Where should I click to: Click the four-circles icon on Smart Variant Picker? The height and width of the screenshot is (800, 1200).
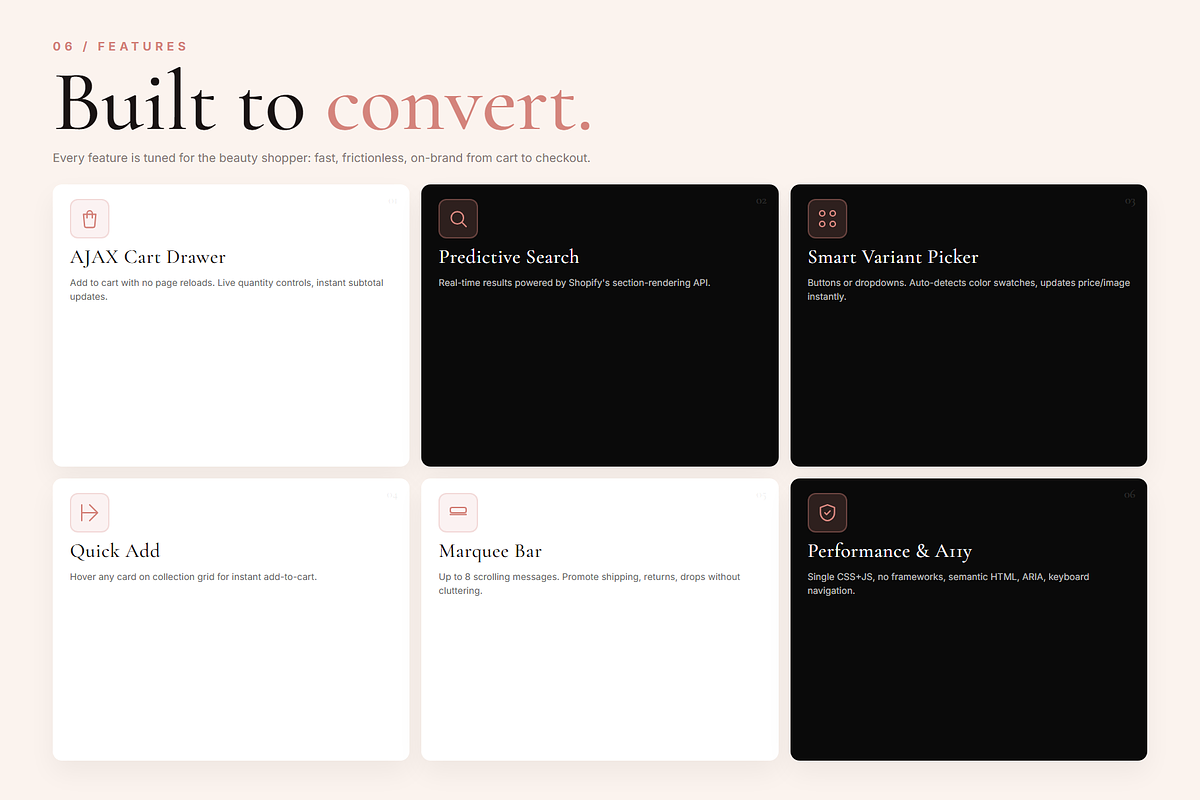827,219
